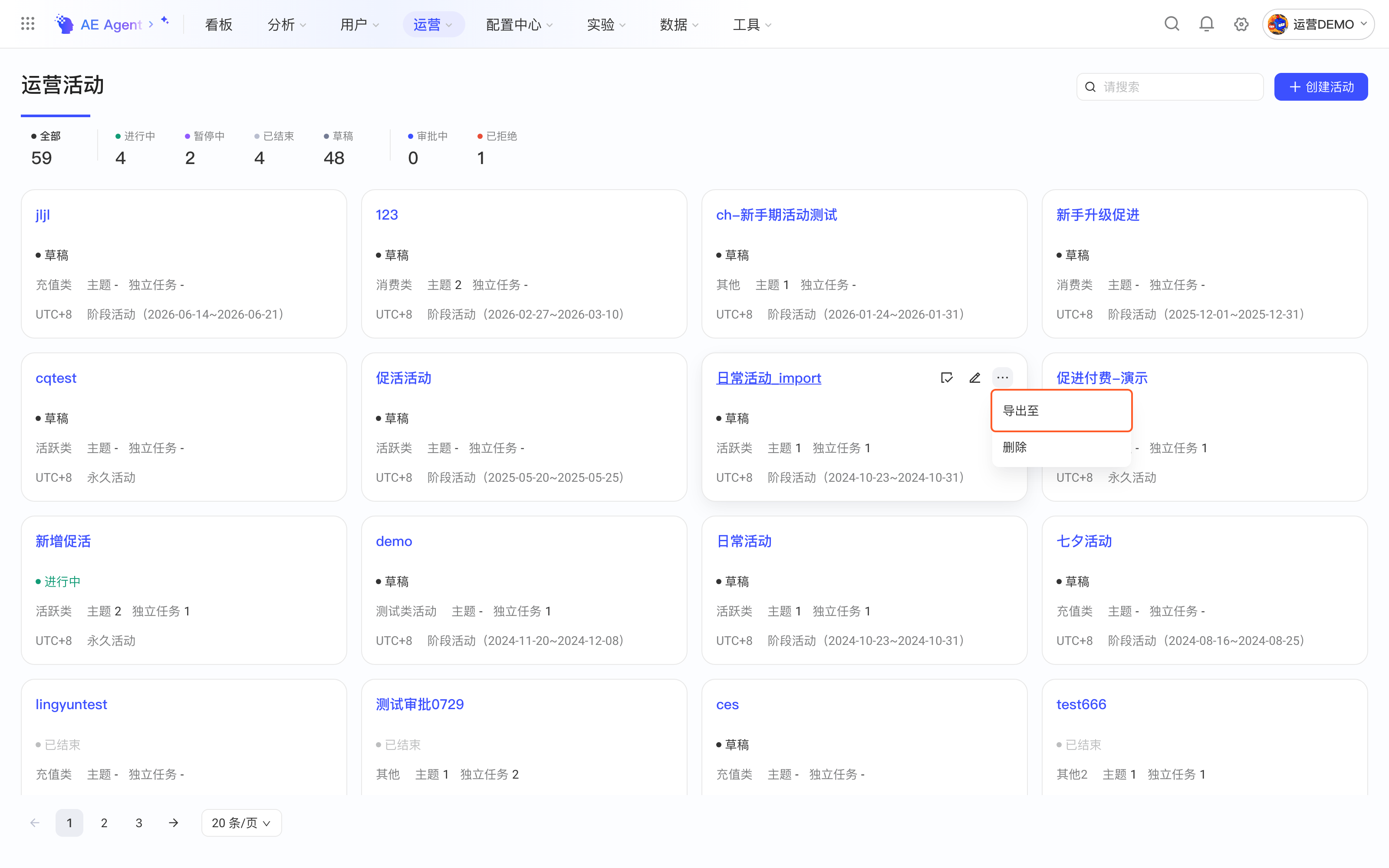Open the cqtest activity
The image size is (1389, 868).
[56, 378]
